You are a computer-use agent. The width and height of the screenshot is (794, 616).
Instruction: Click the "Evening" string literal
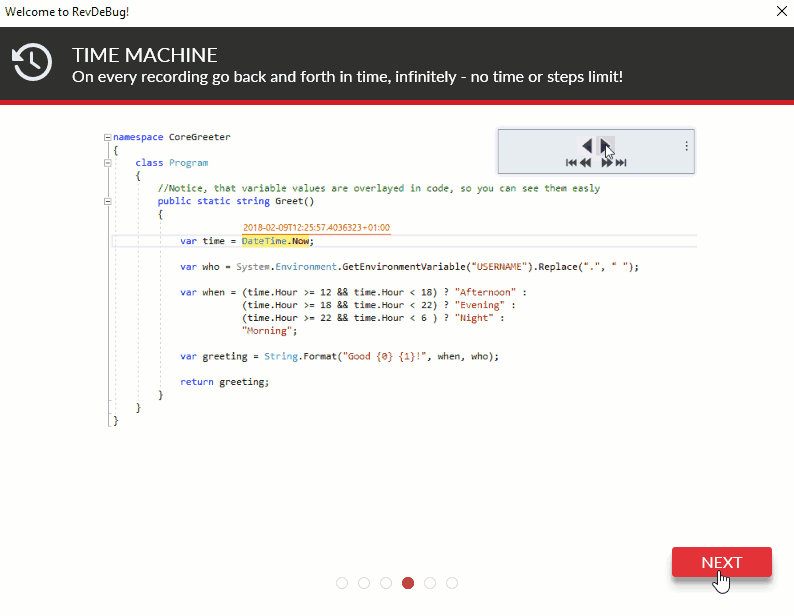click(480, 305)
